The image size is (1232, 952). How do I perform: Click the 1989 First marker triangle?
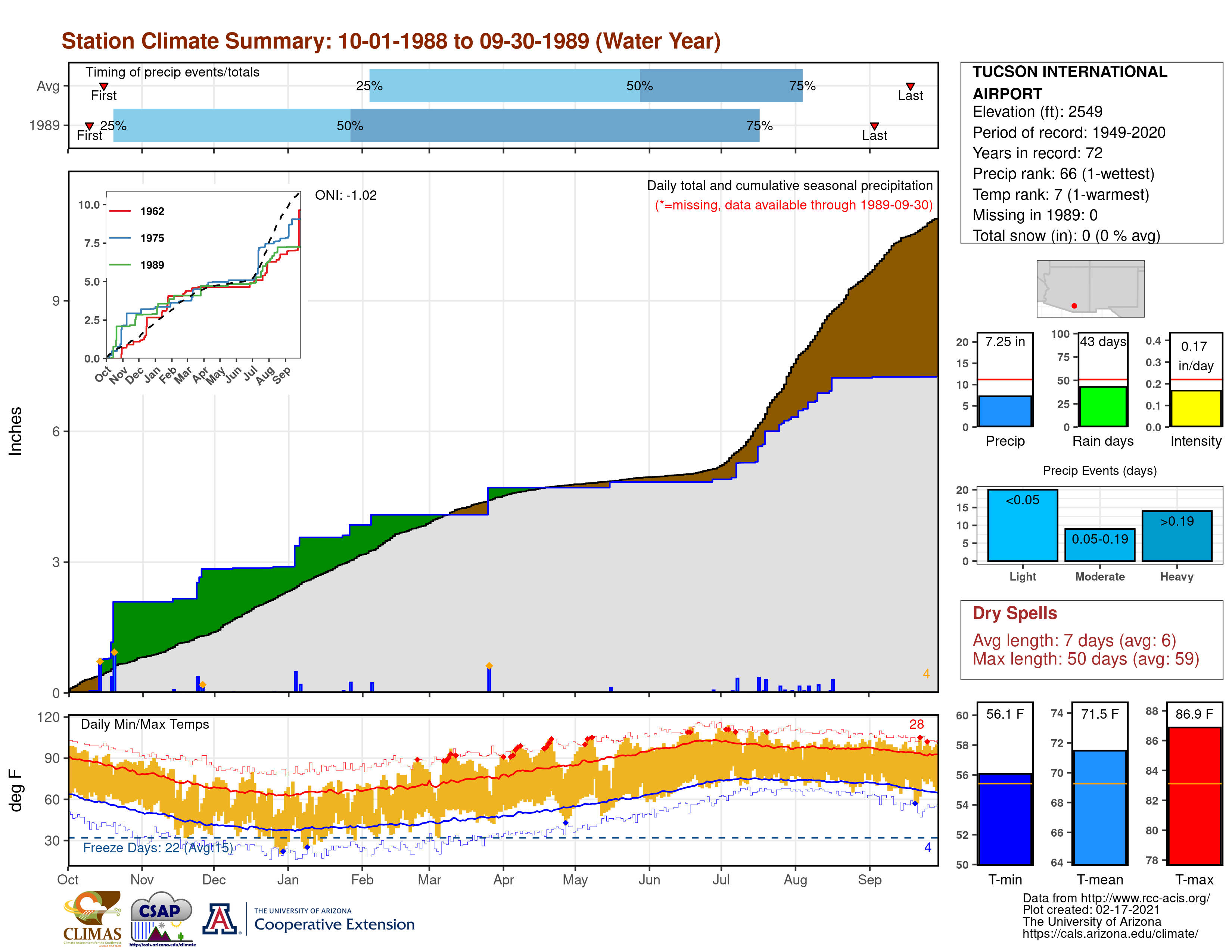(89, 126)
